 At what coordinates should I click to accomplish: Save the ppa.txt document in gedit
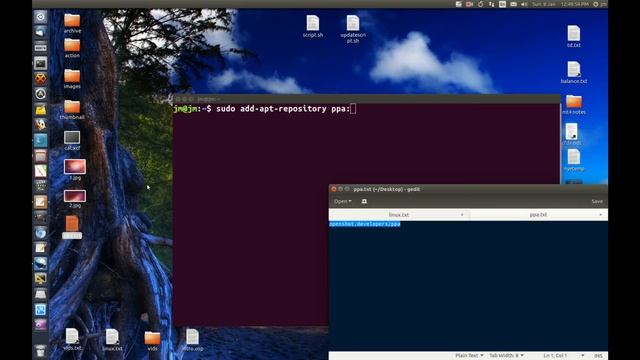point(597,201)
